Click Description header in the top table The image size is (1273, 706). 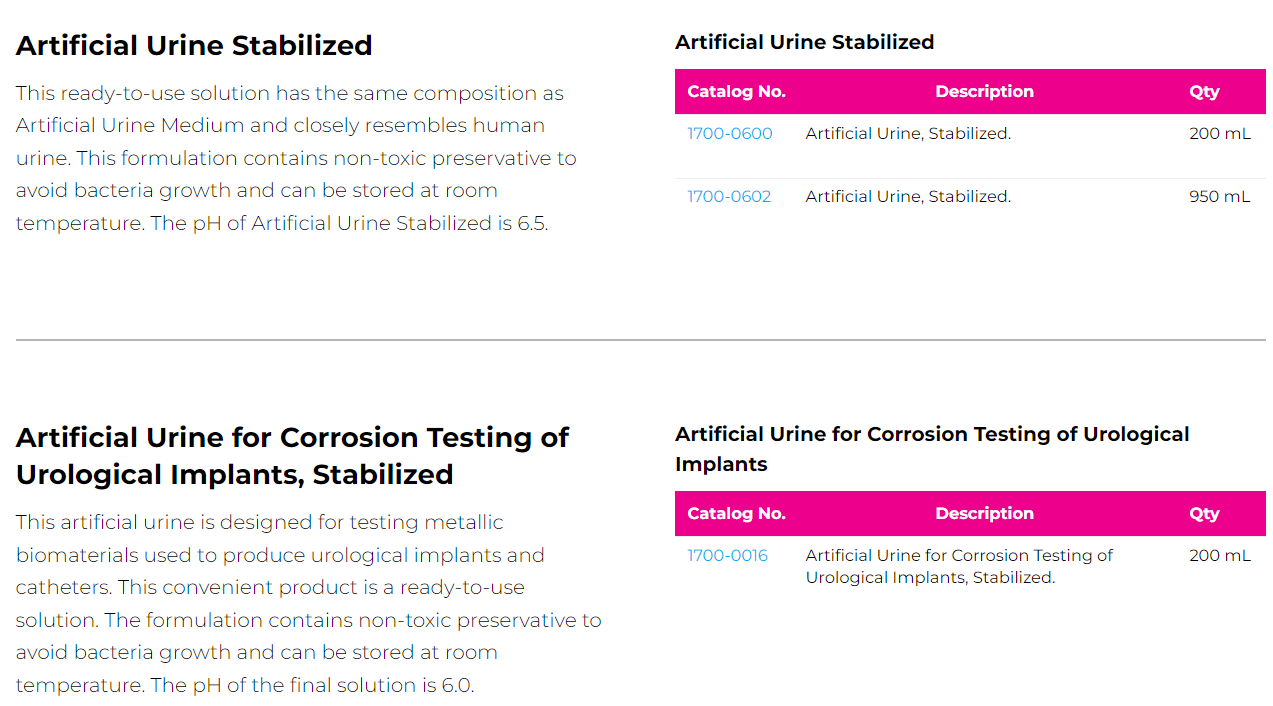point(984,92)
